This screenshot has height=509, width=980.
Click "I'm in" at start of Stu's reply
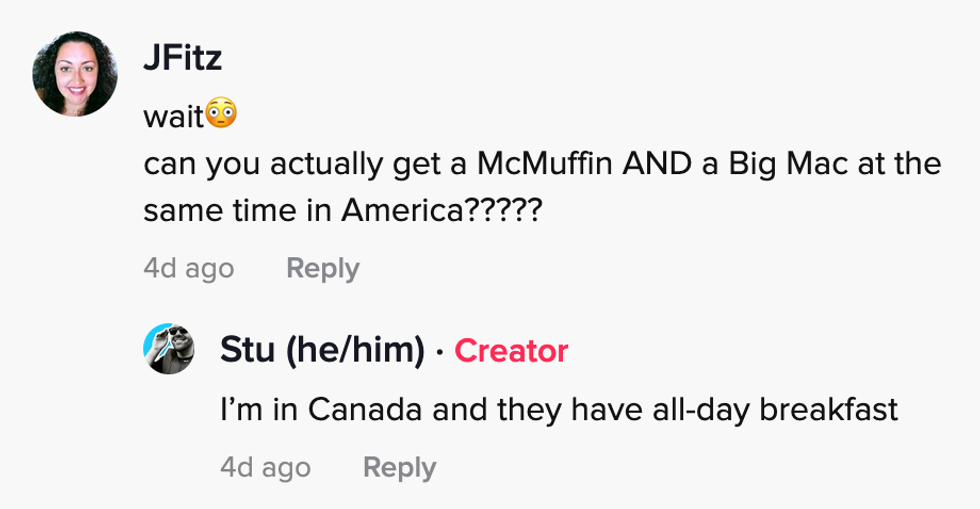pyautogui.click(x=255, y=409)
